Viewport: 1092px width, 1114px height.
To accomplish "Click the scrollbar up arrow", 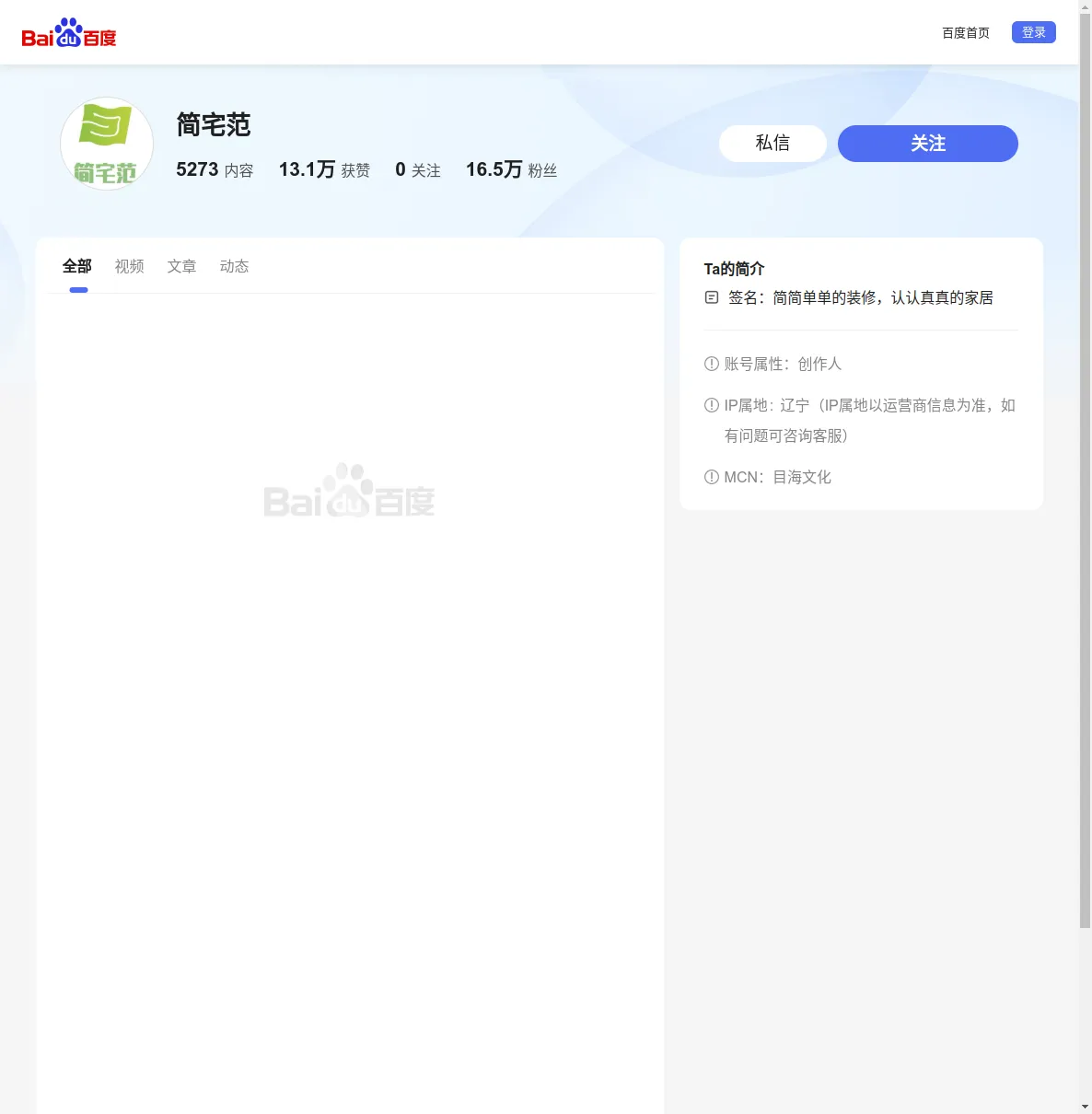I will tap(1085, 6).
